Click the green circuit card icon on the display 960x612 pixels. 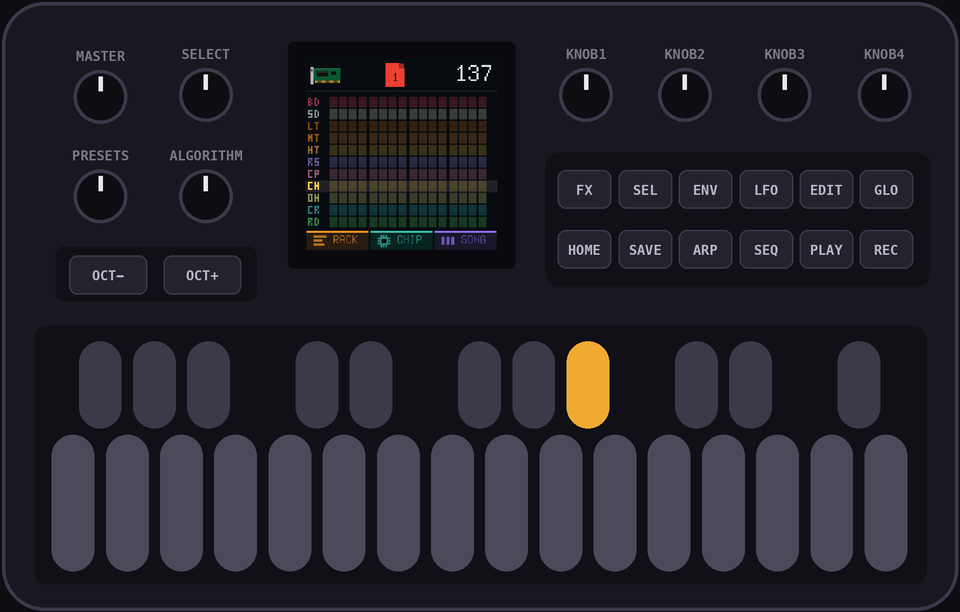[325, 75]
